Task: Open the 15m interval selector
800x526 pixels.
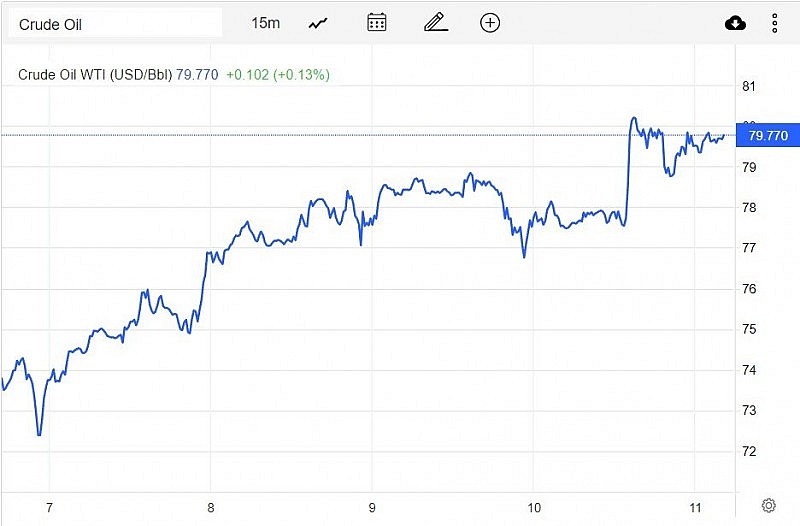Action: coord(266,23)
